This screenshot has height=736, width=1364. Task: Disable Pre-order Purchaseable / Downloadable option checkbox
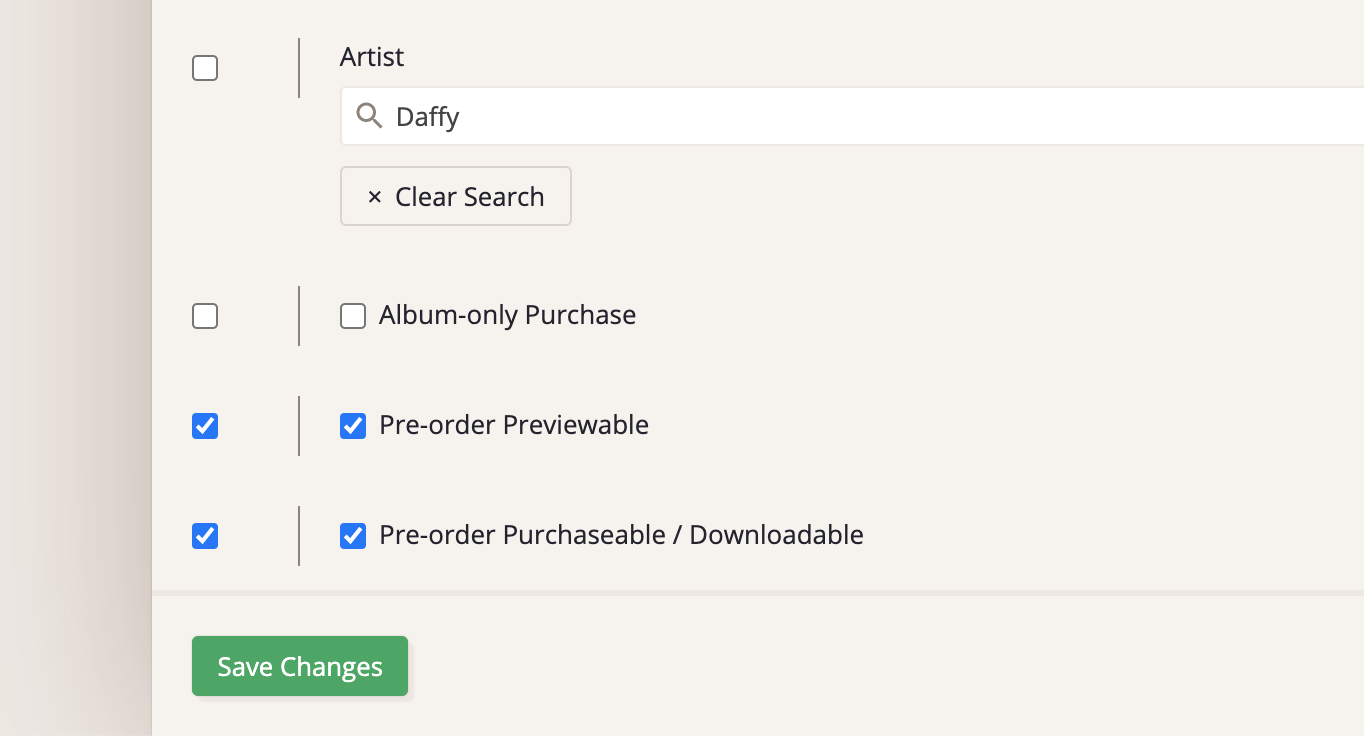coord(353,536)
